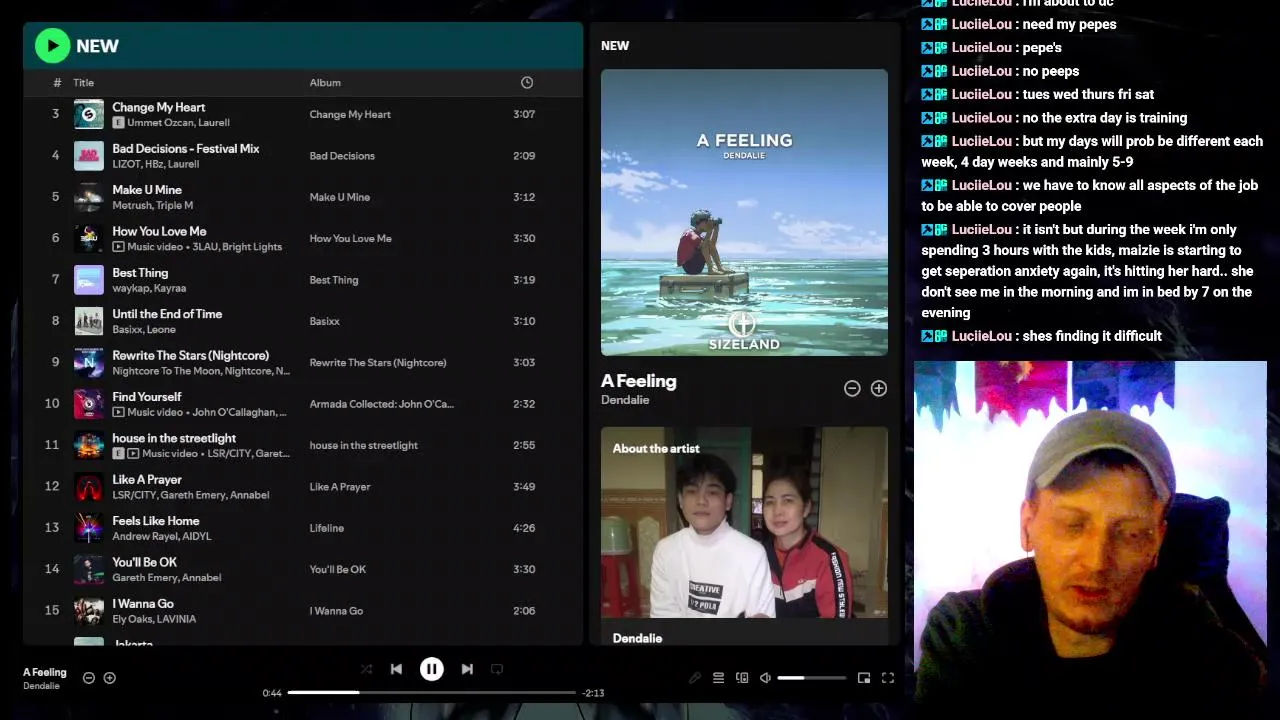The image size is (1280, 720).
Task: Click Rewrite The Stars cover thumbnail
Action: [x=89, y=363]
